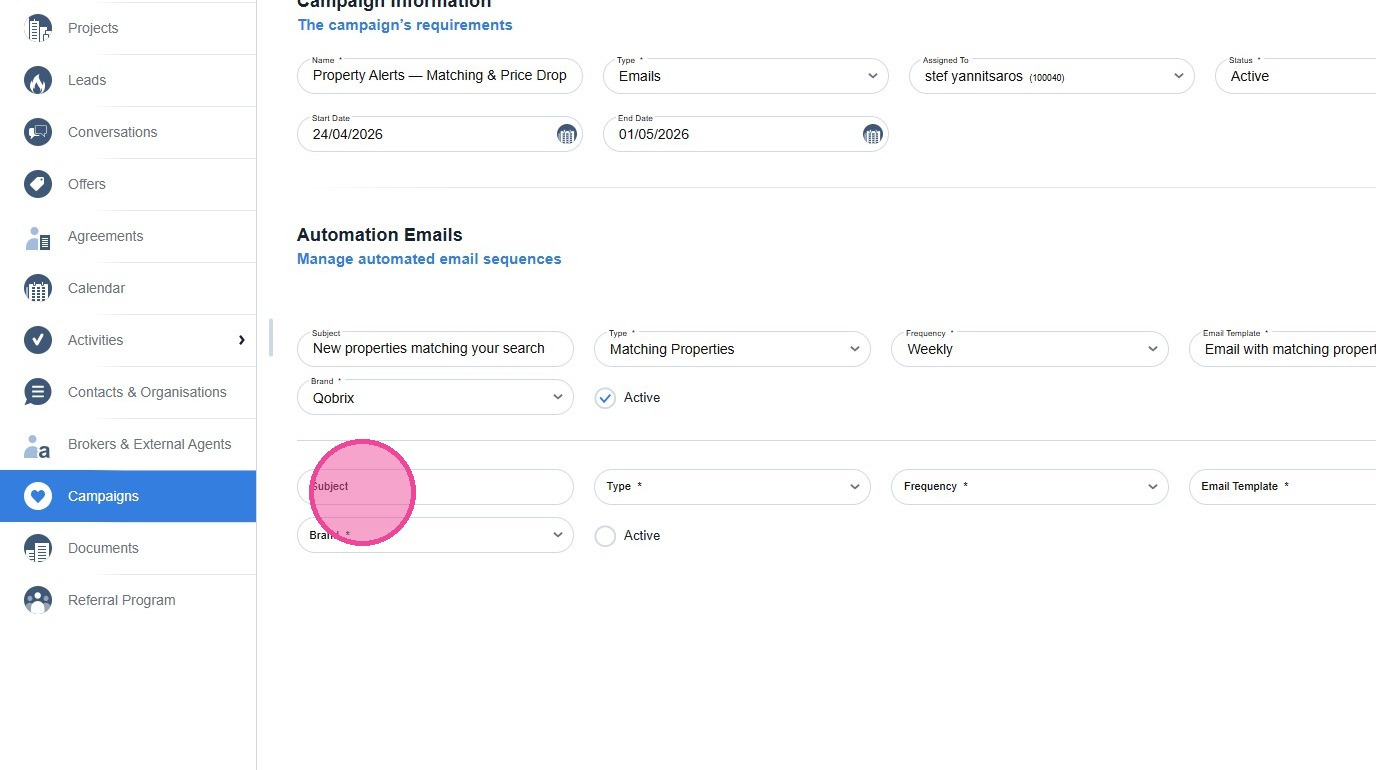
Task: Open Brand dropdown showing Qobrix
Action: click(435, 398)
